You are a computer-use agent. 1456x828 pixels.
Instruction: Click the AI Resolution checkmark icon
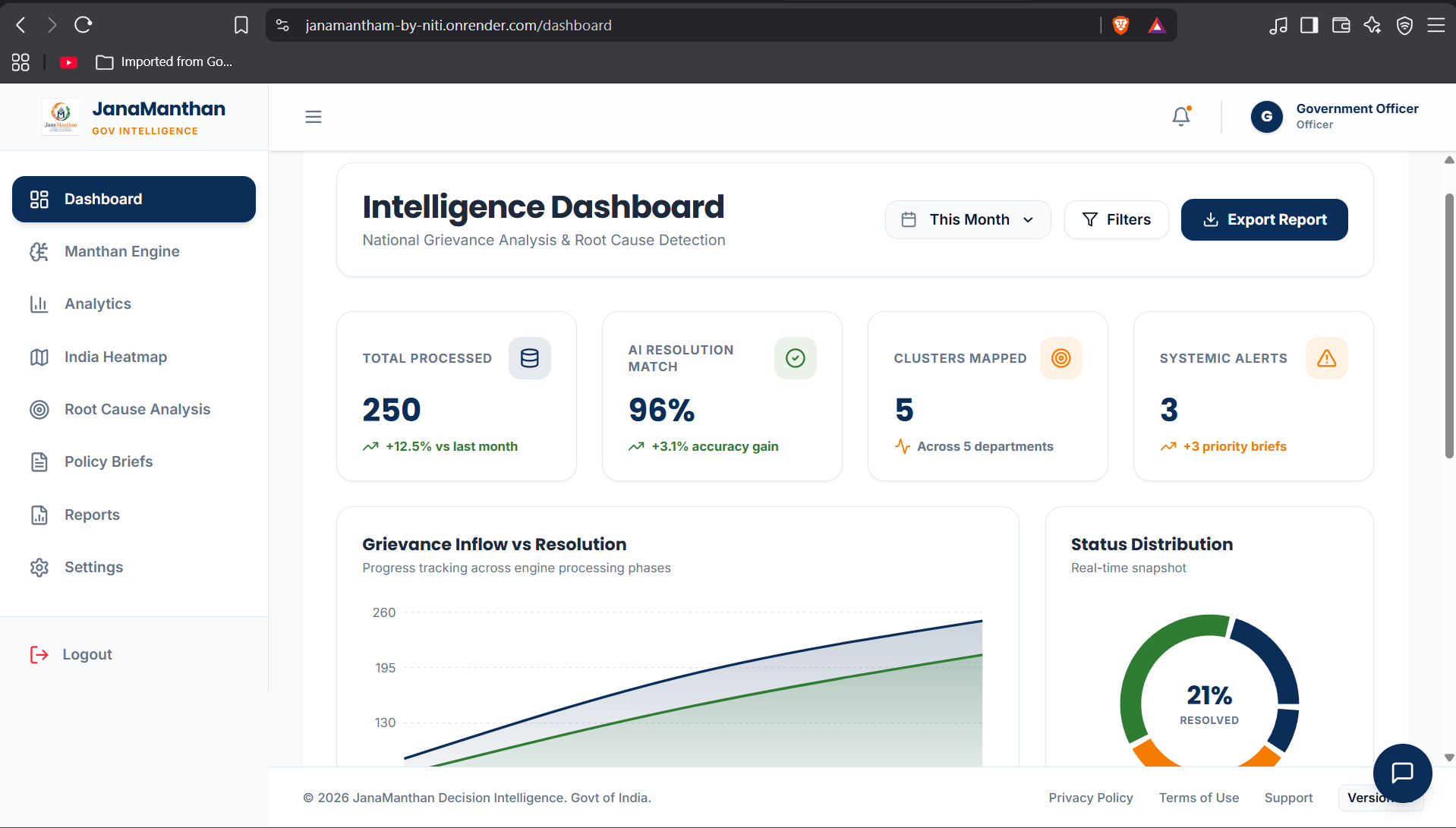pyautogui.click(x=795, y=358)
